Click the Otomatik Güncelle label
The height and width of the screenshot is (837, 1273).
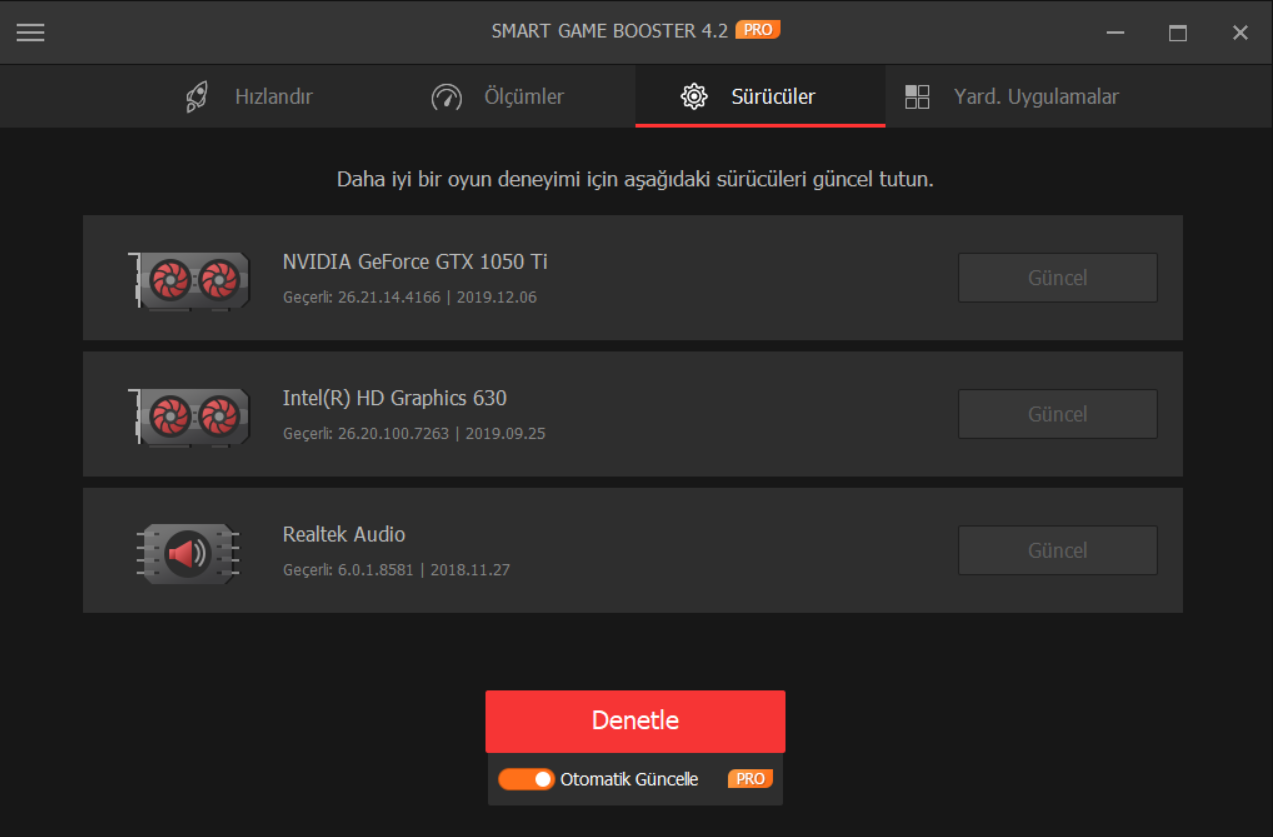click(629, 779)
